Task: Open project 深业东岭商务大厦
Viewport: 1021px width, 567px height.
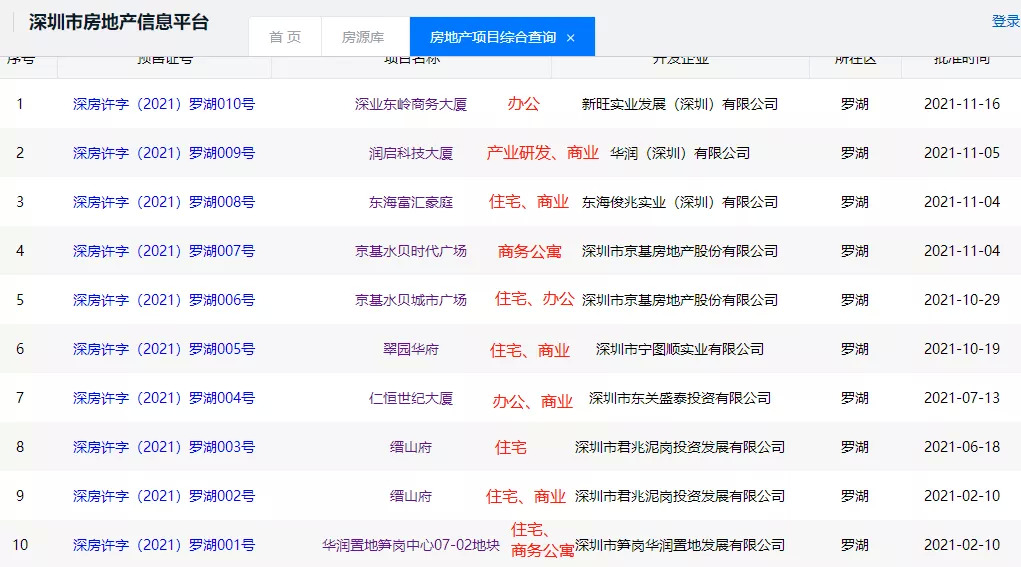Action: click(x=411, y=104)
